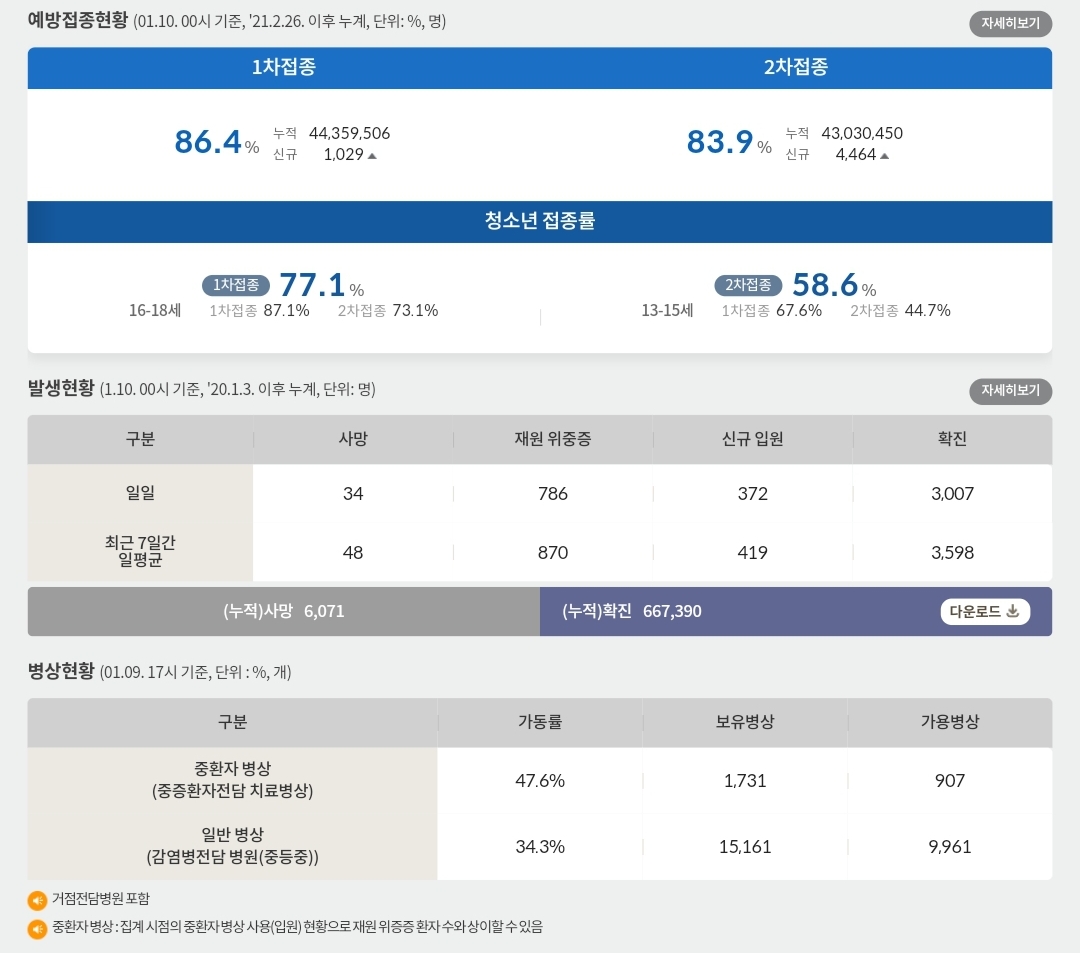Click the 86.4% first dose rate

(216, 143)
